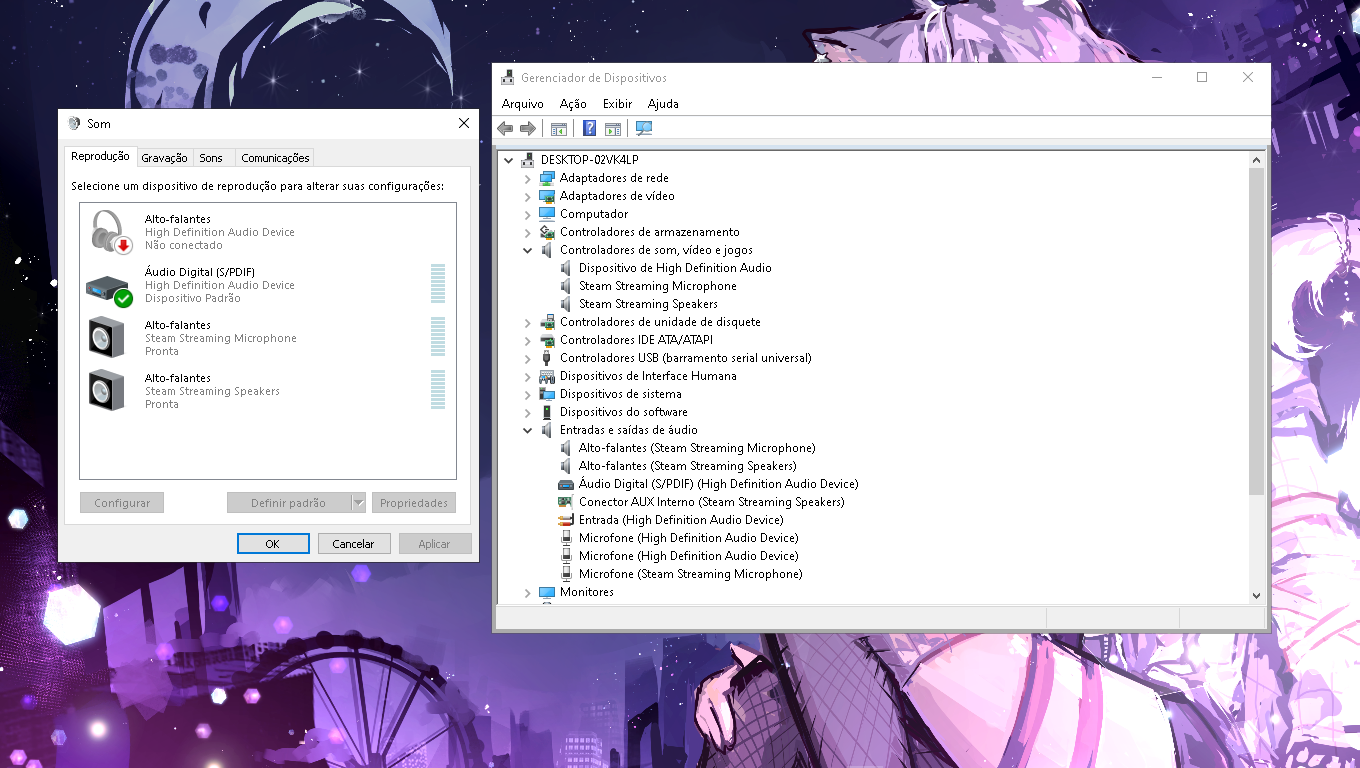Click the Definir padrão button

point(288,503)
